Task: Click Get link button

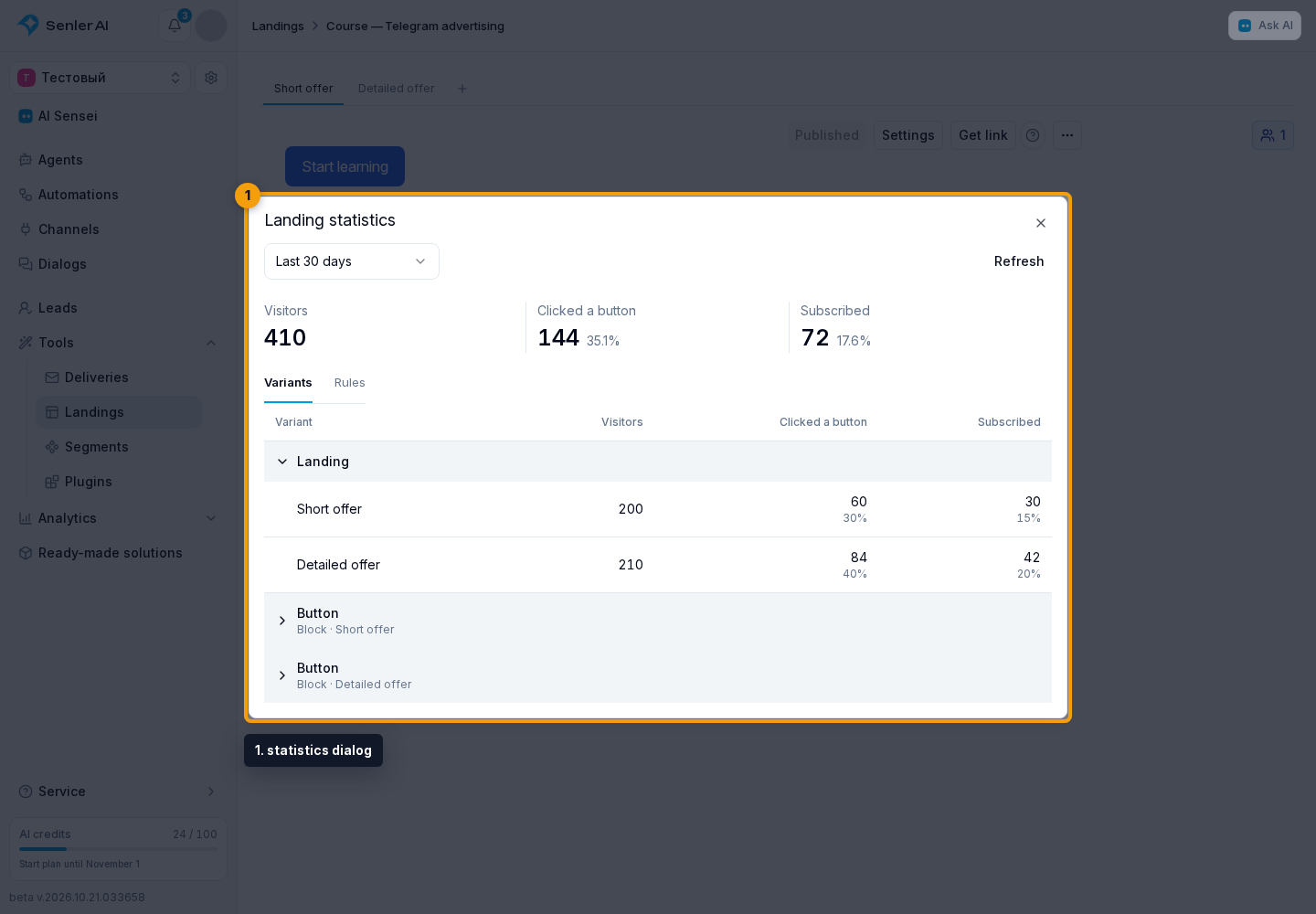Action: [983, 135]
